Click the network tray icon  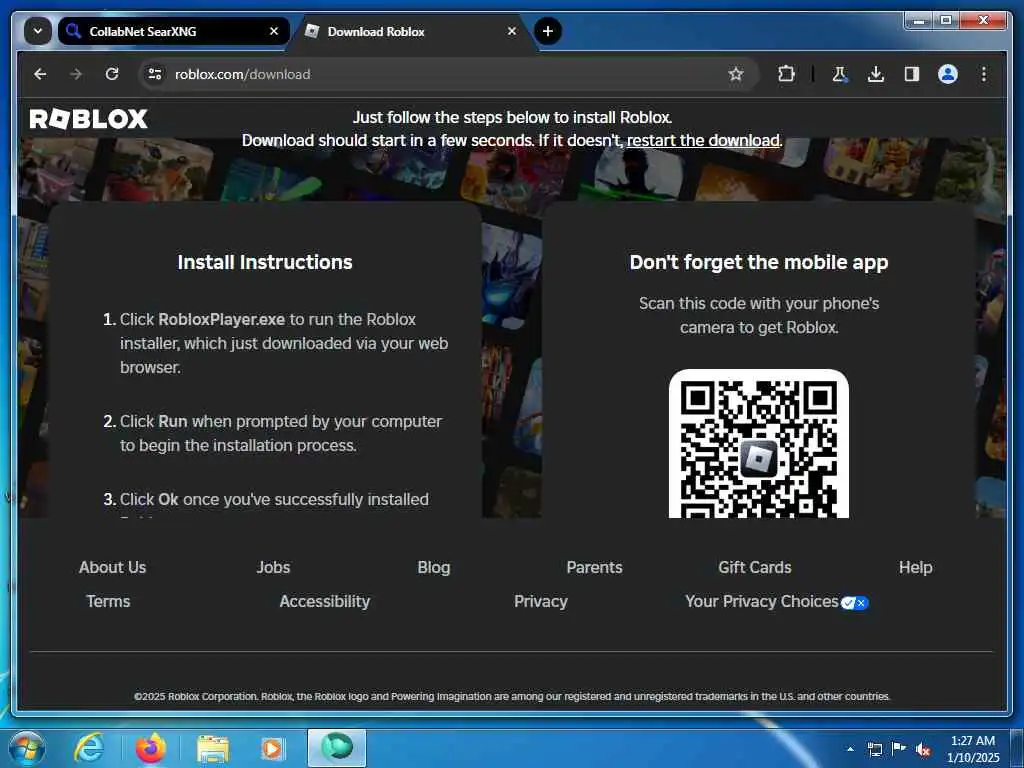[874, 749]
